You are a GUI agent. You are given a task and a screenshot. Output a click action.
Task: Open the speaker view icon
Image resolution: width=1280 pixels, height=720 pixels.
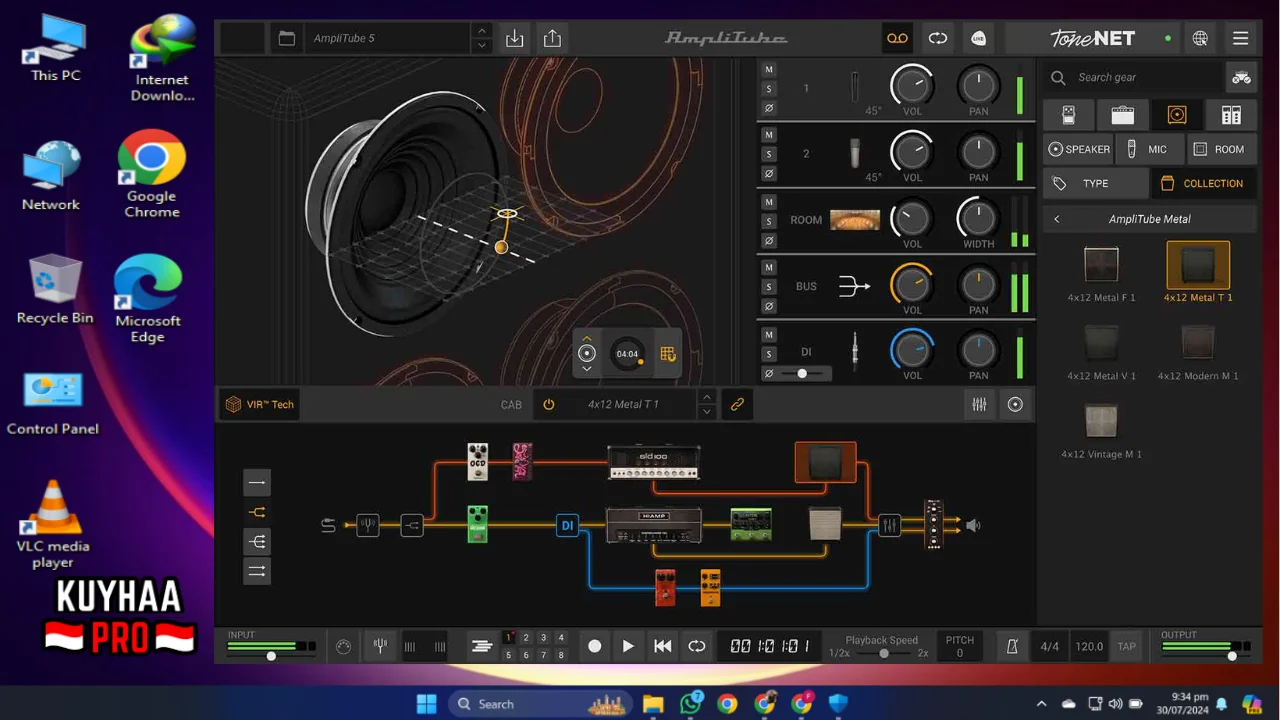click(1015, 405)
